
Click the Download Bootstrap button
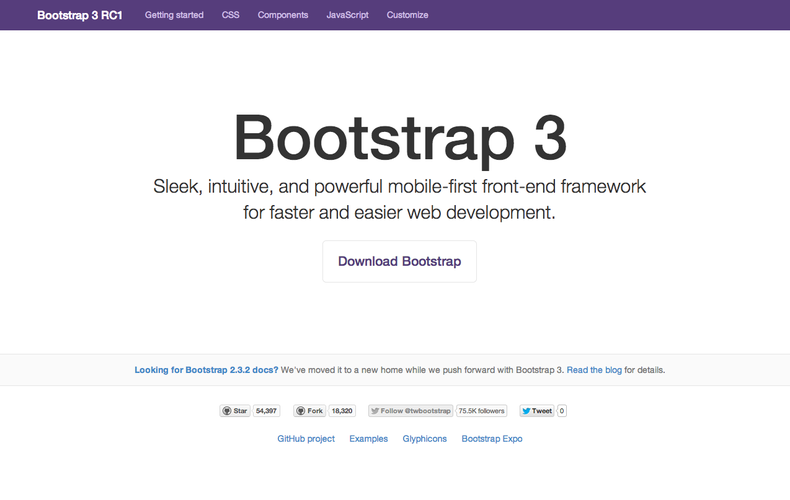click(x=399, y=261)
